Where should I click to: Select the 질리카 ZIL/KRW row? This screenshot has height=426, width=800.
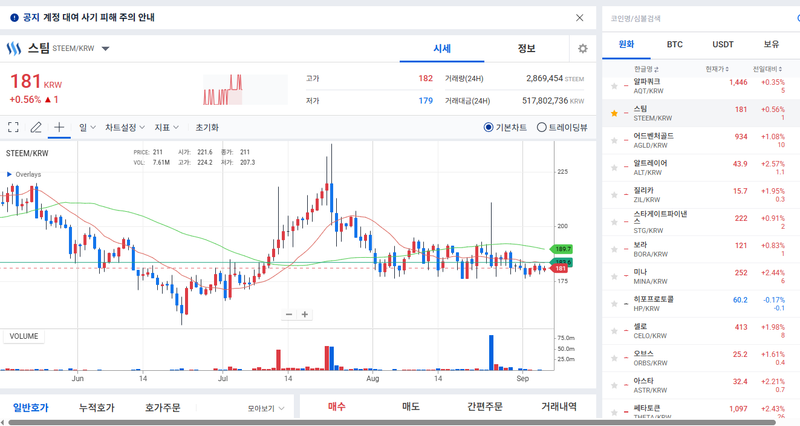tap(701, 195)
